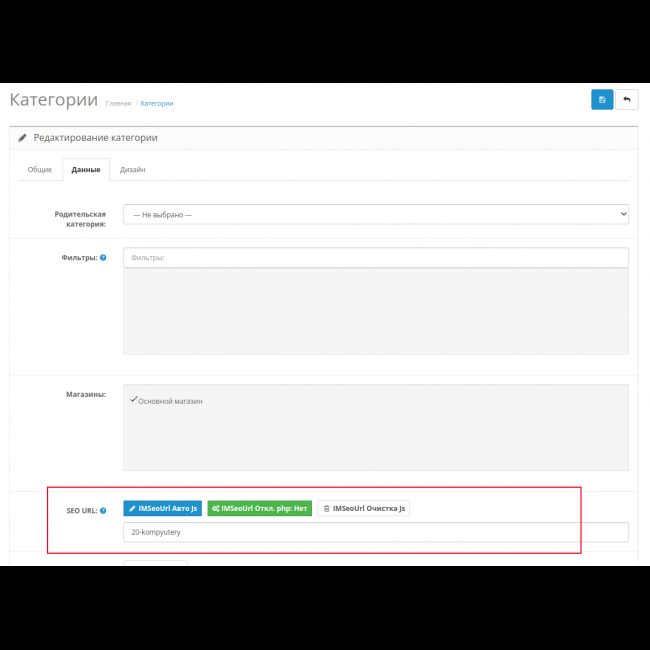Click the green IMSeoUrl Откл. php button
Viewport: 650px width, 650px height.
click(x=259, y=509)
